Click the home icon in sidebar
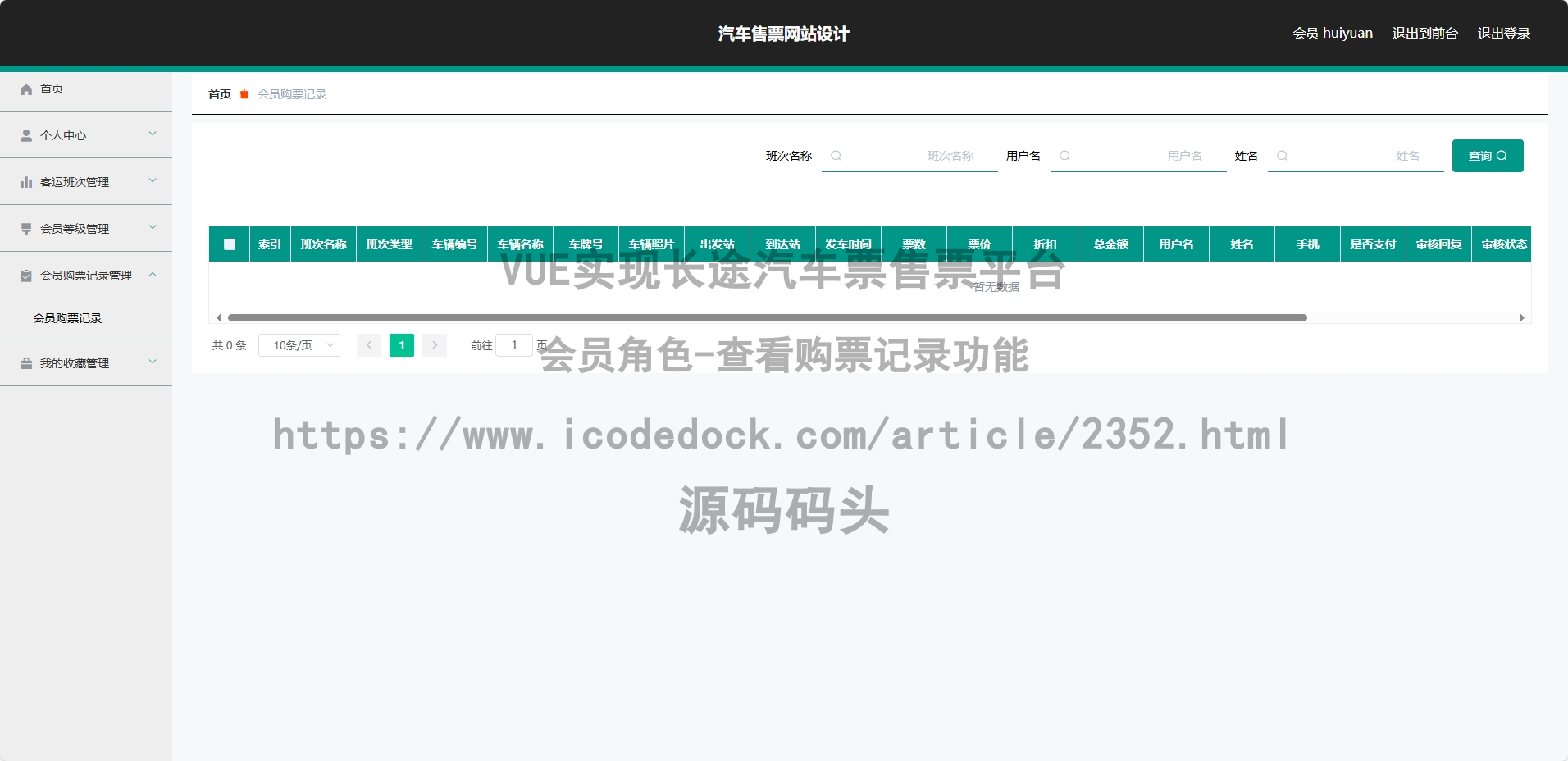The height and width of the screenshot is (761, 1568). click(x=26, y=89)
